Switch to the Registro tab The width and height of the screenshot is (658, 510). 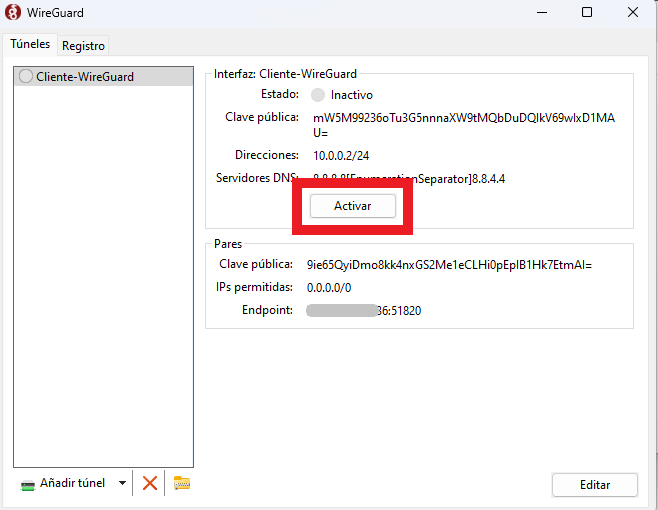(x=83, y=45)
